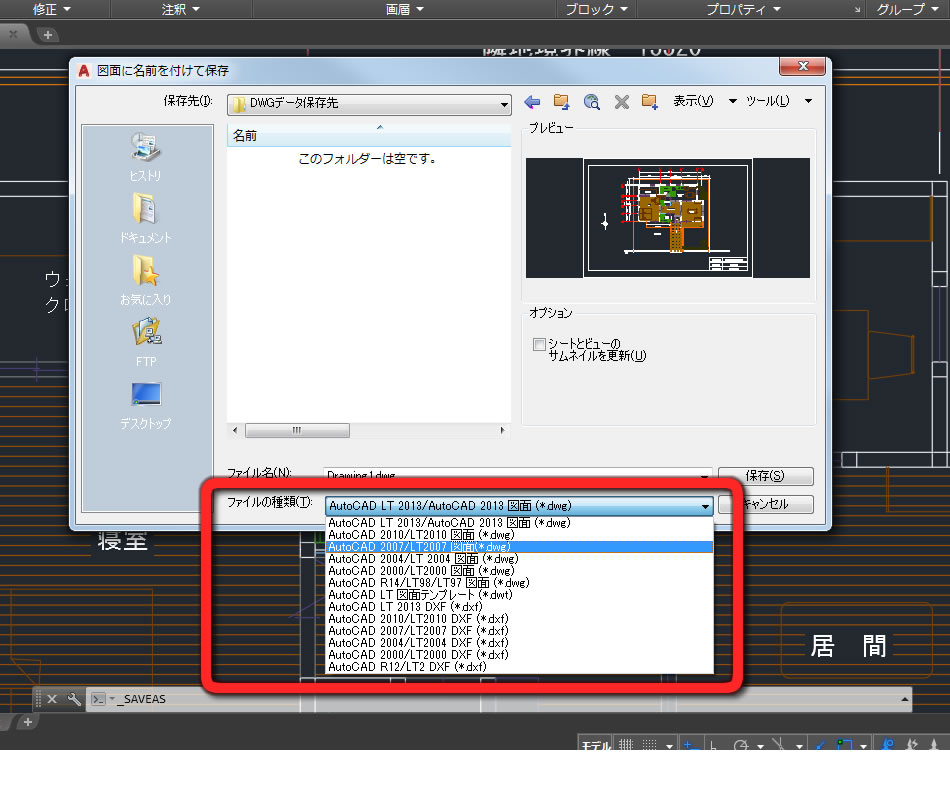Click the search the web icon

point(591,102)
